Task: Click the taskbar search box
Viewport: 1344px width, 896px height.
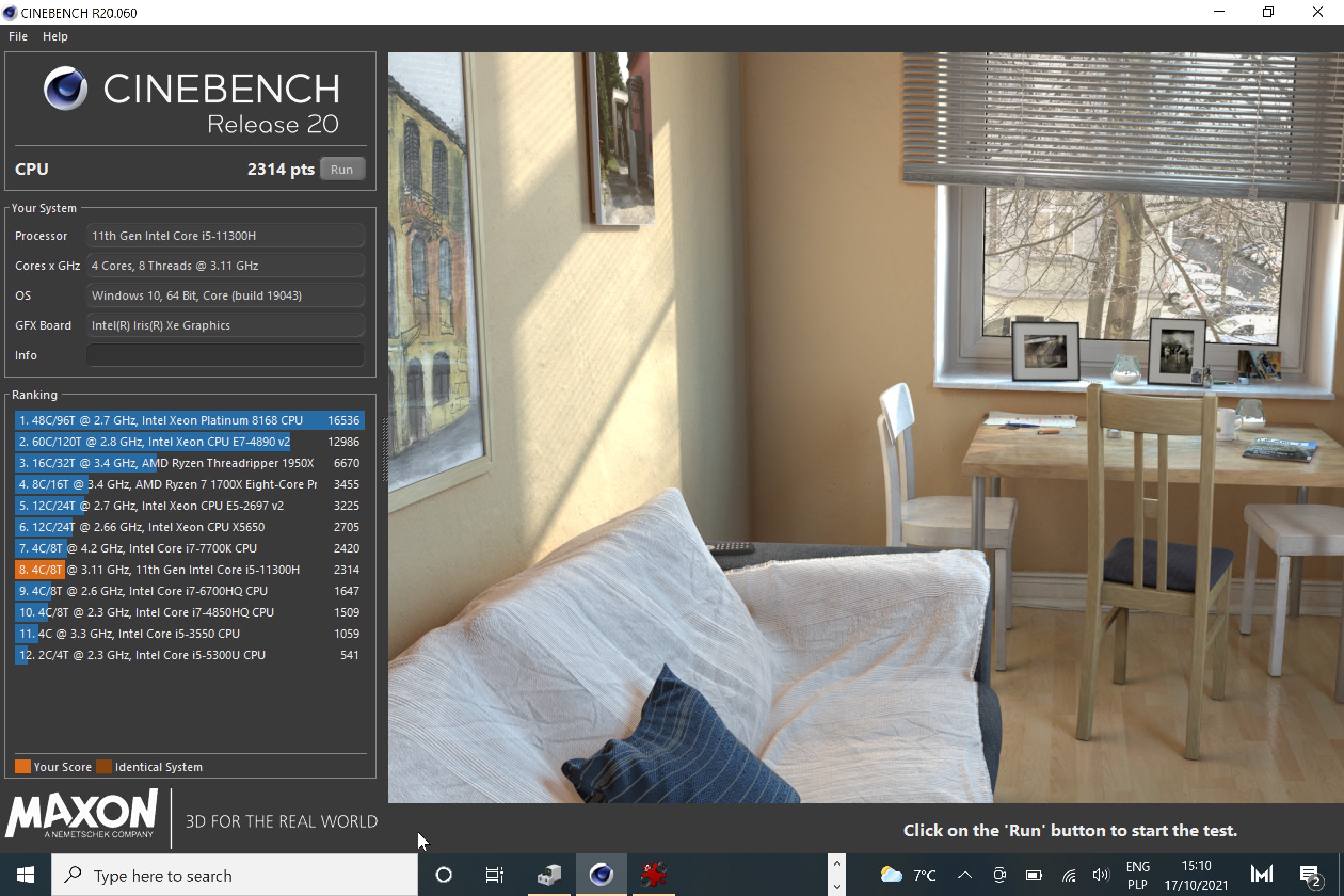Action: tap(235, 875)
